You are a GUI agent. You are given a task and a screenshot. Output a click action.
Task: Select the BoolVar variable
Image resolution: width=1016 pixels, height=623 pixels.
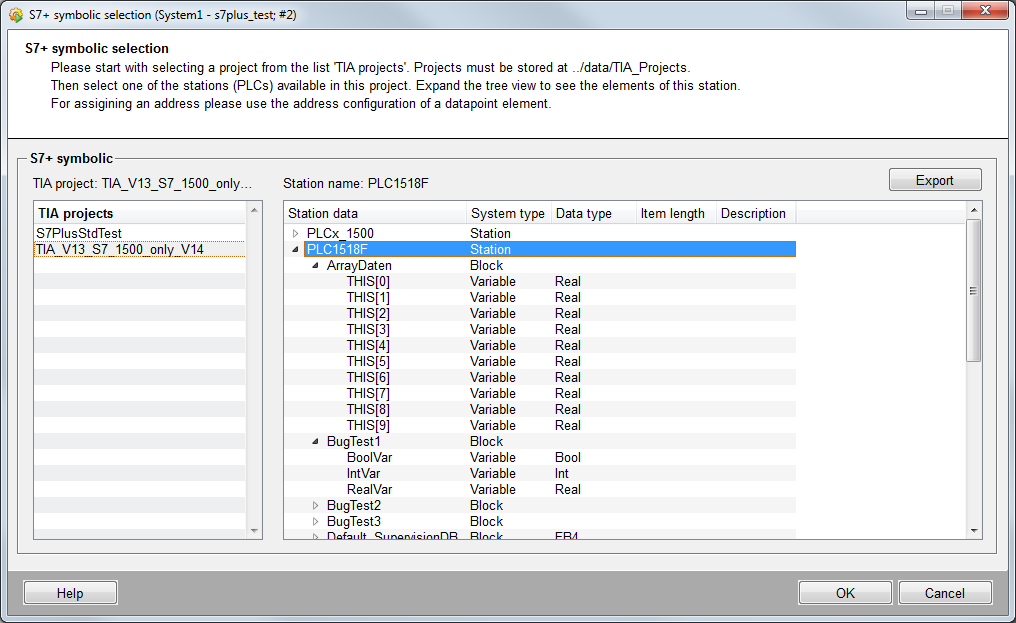366,458
